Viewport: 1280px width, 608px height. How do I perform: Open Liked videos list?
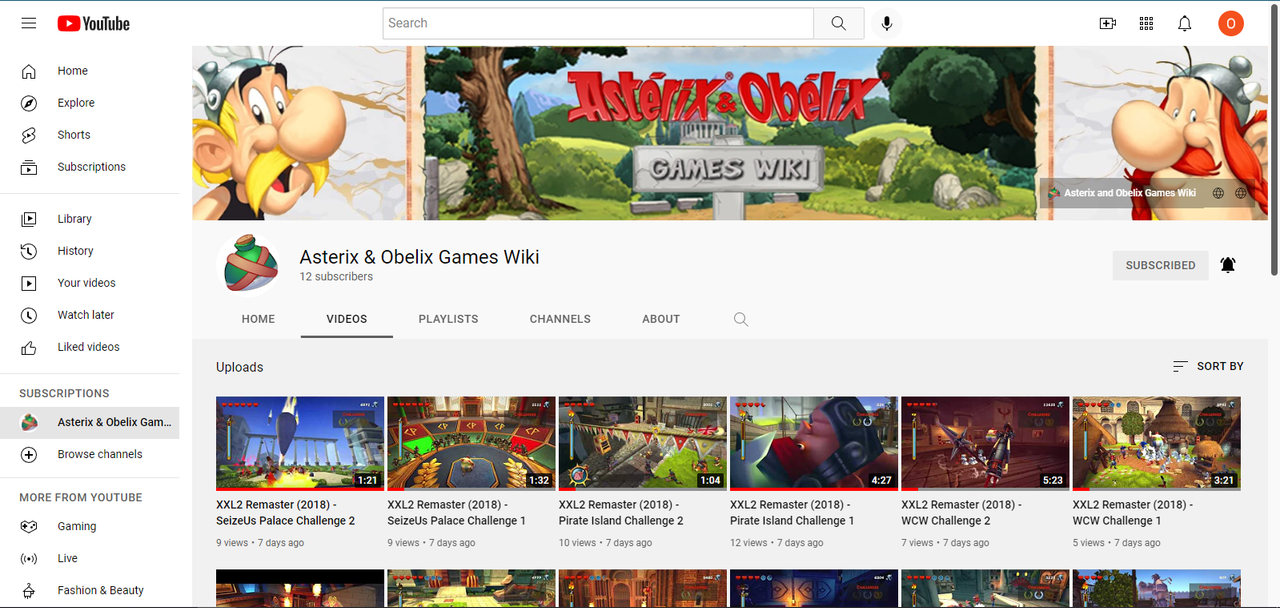(x=90, y=347)
